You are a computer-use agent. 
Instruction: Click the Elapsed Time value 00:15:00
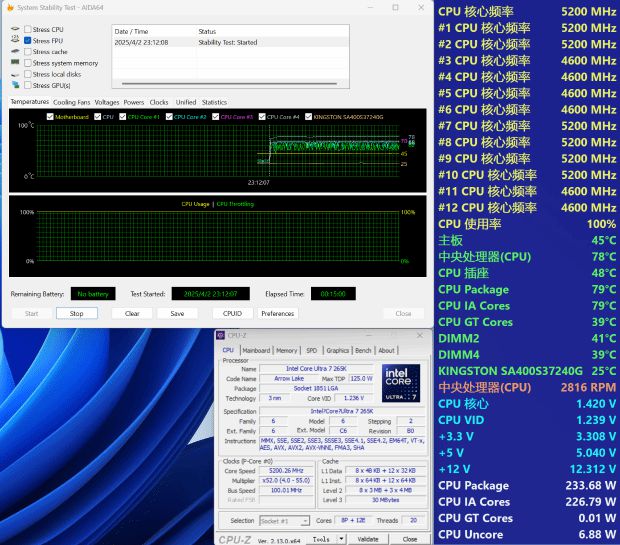pyautogui.click(x=333, y=294)
